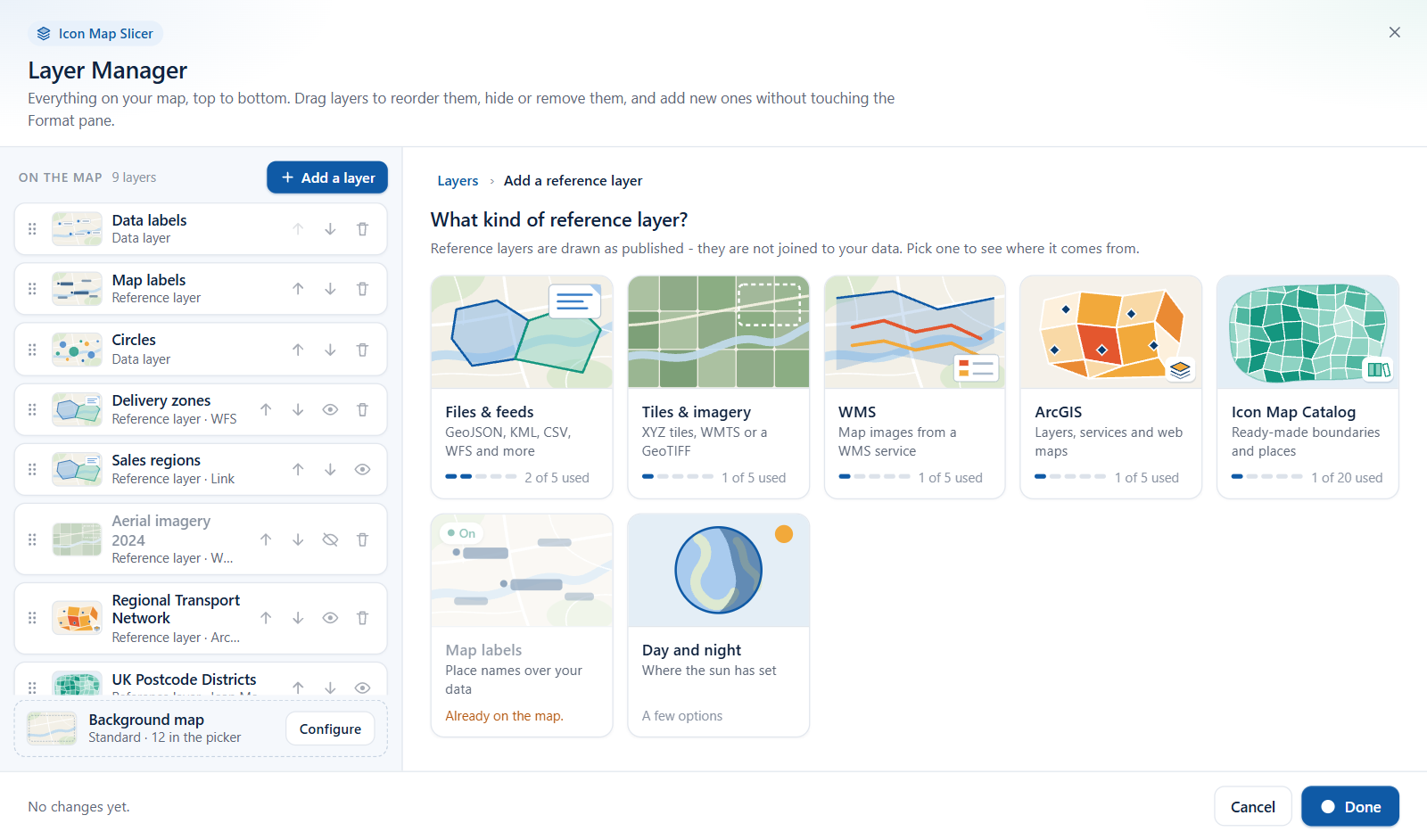Choose the Tiles & imagery card

[x=718, y=387]
